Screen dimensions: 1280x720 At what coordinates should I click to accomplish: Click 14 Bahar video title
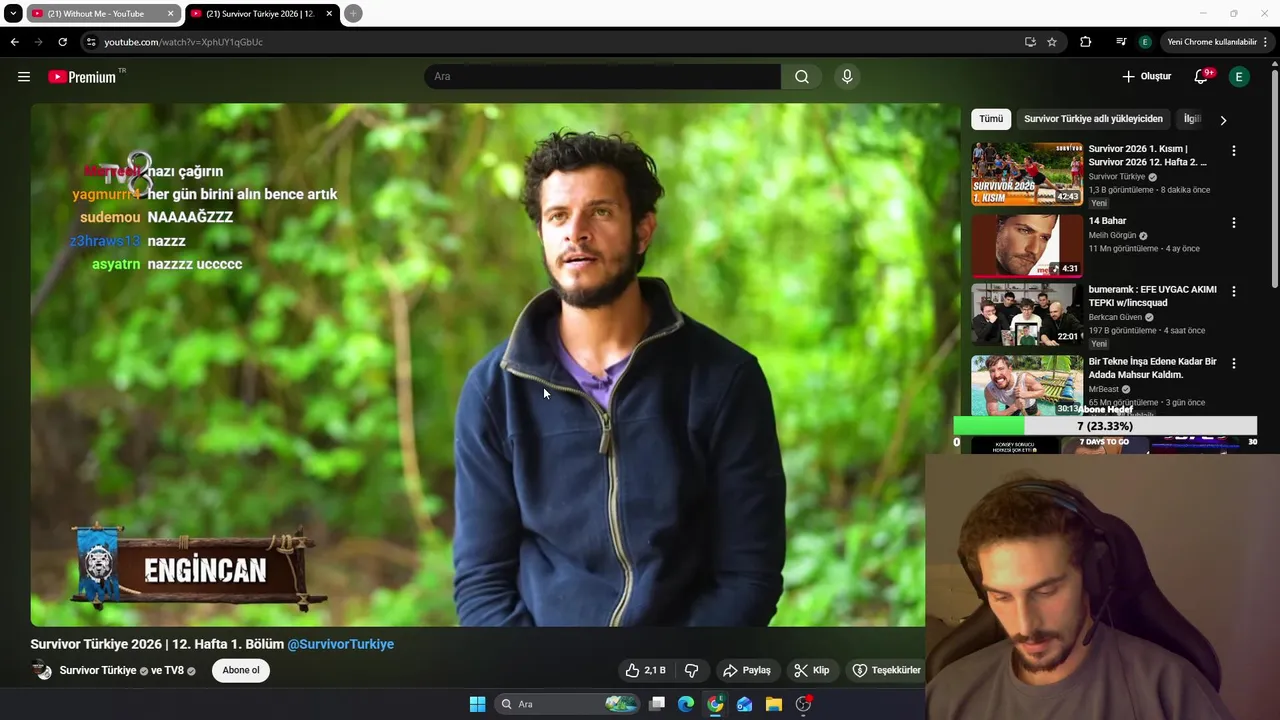[x=1107, y=221]
